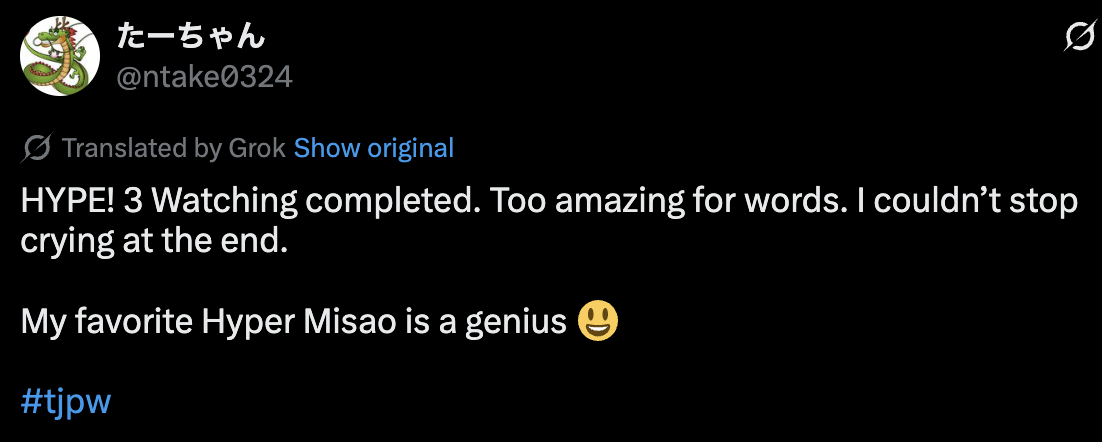Click the Grok icon at top right
Image resolution: width=1102 pixels, height=442 pixels.
[x=1079, y=39]
